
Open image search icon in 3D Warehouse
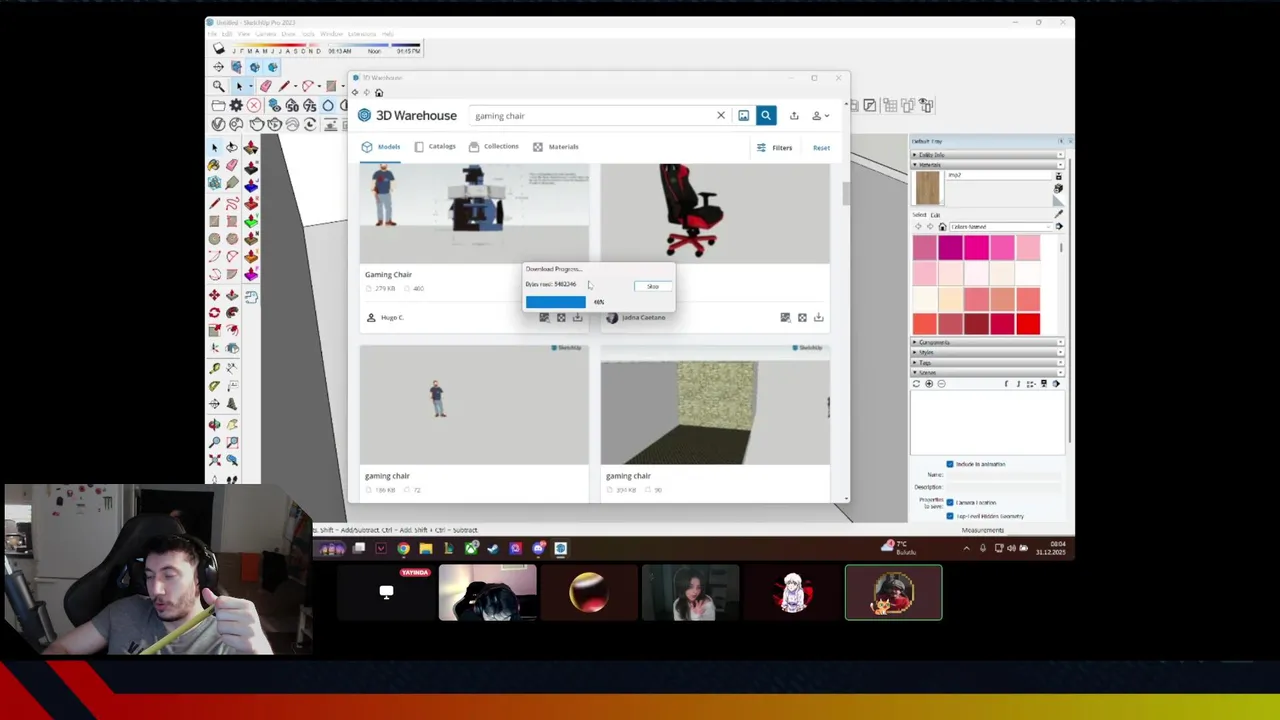click(x=743, y=116)
